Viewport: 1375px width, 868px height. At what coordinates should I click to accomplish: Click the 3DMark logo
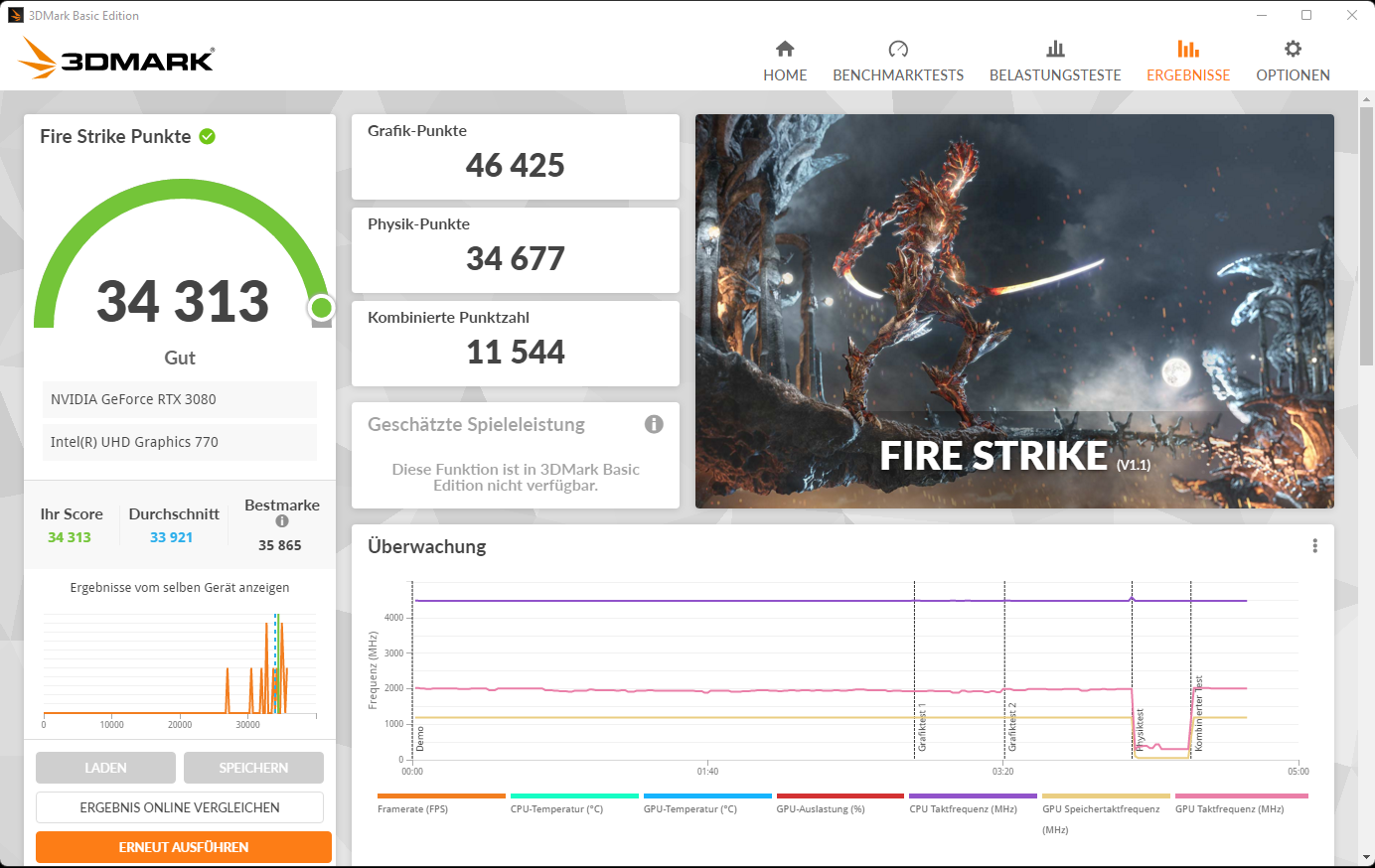click(x=116, y=59)
